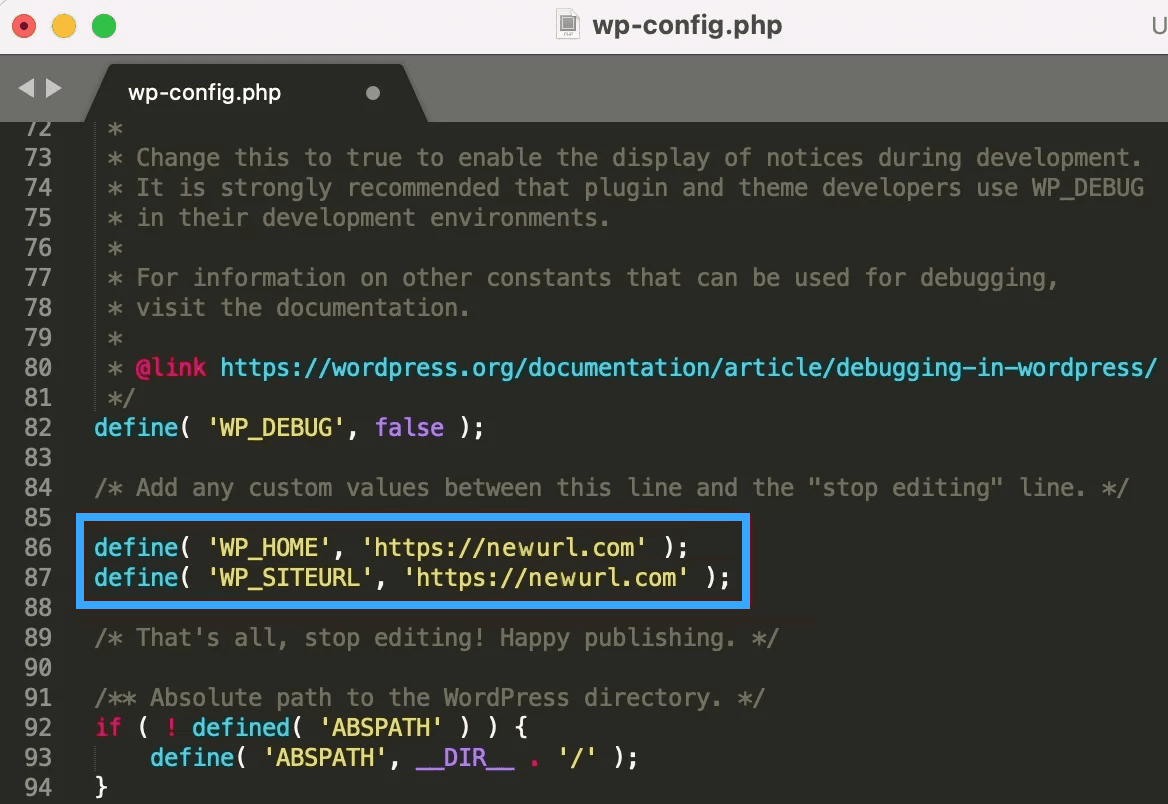Click the right tab navigation arrow
1168x804 pixels.
[54, 89]
